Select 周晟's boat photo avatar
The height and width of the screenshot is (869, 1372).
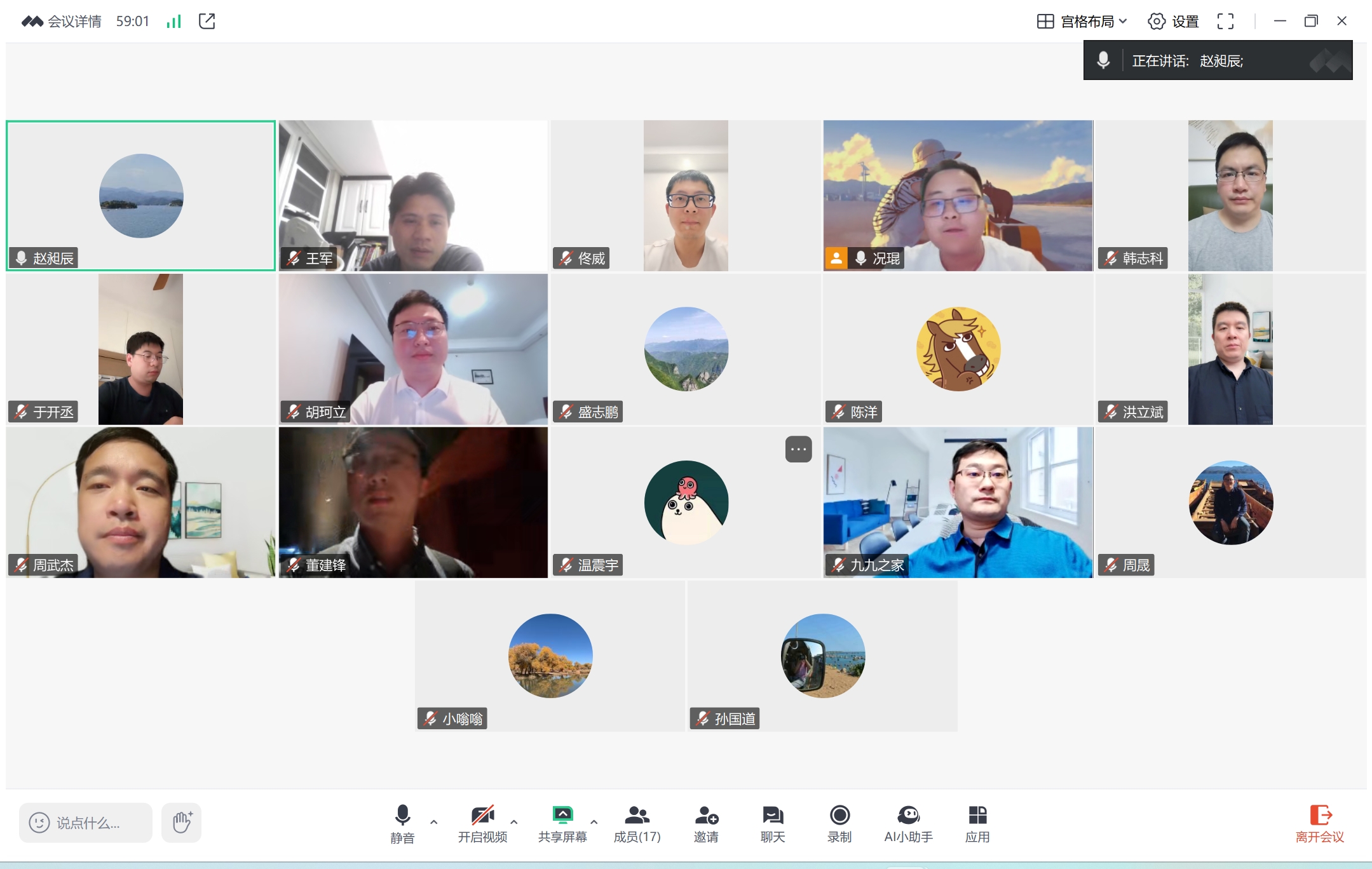pos(1231,502)
